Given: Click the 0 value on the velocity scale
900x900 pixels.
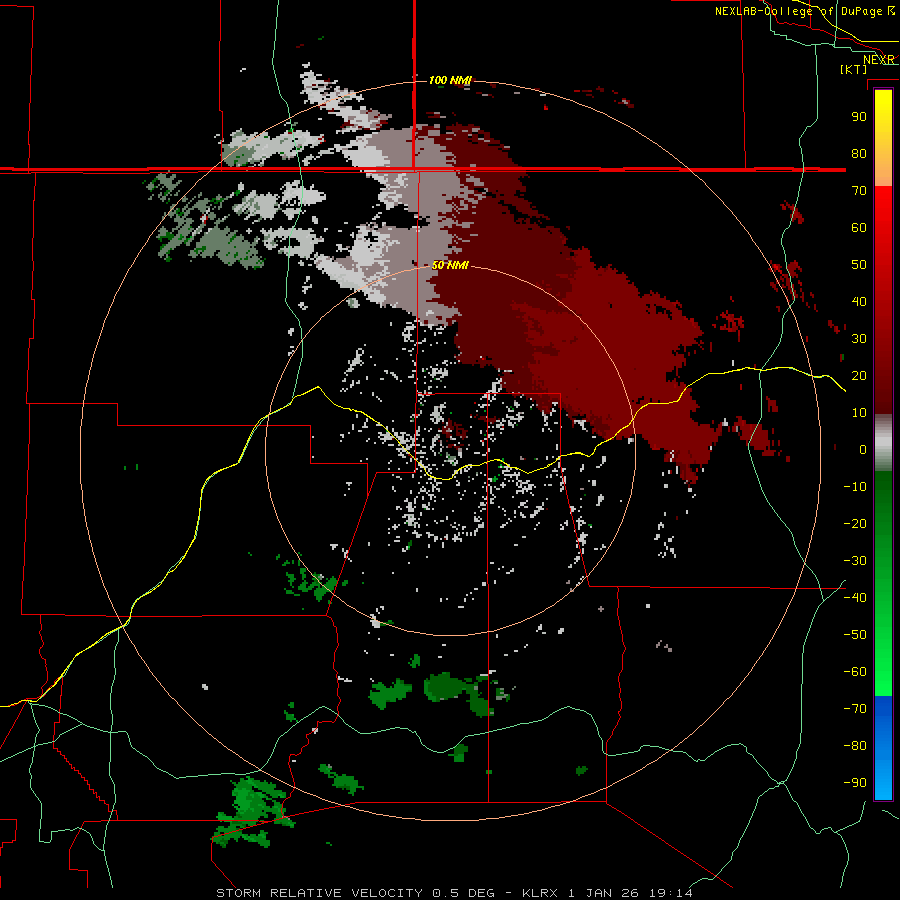Looking at the screenshot, I should pos(863,450).
